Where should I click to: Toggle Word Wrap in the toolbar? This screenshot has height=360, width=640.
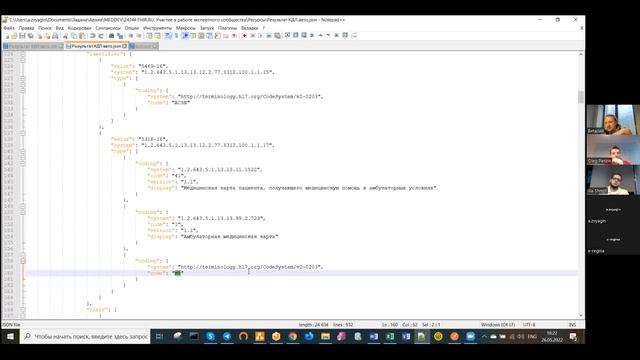[168, 36]
